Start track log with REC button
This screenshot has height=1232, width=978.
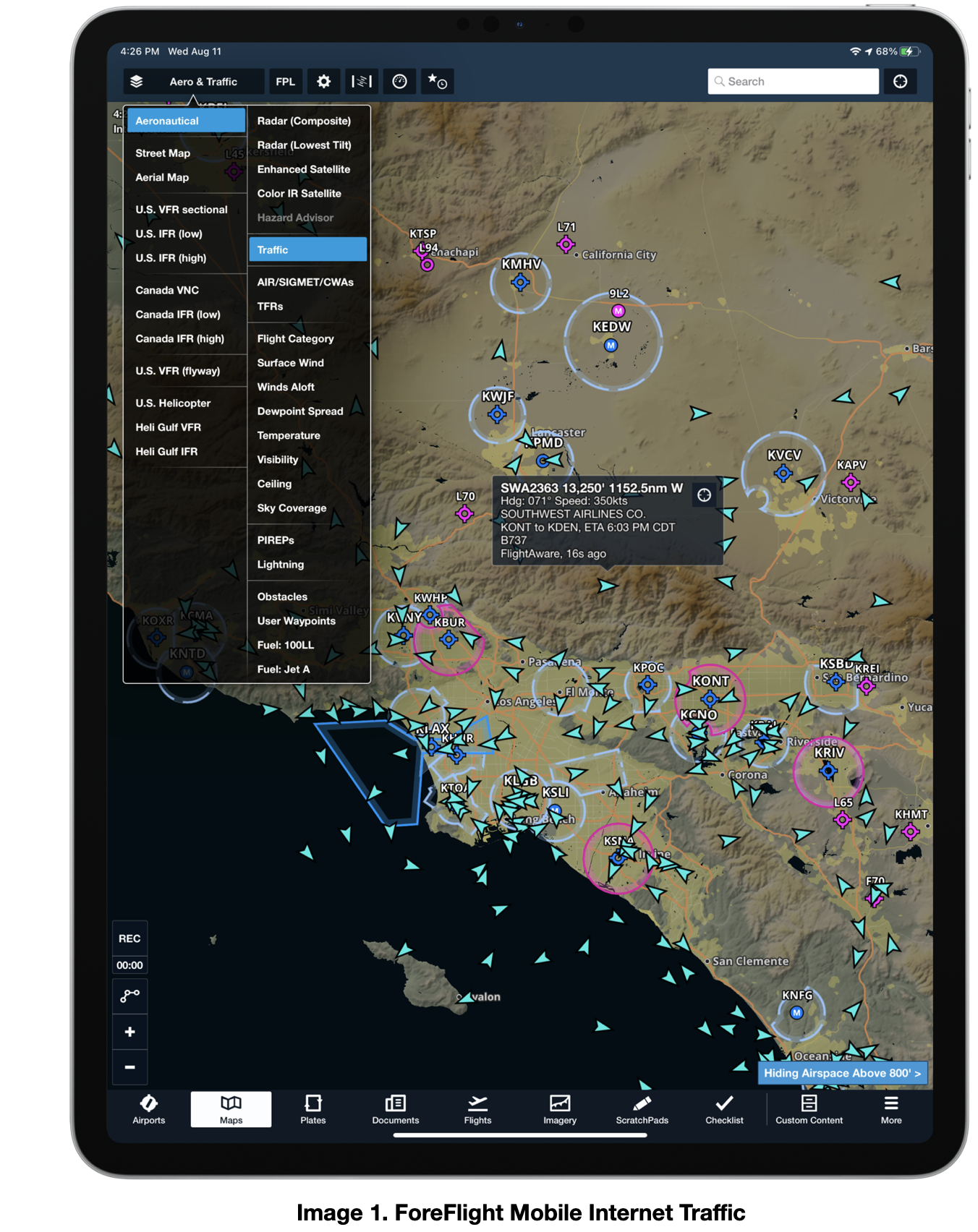[x=129, y=938]
